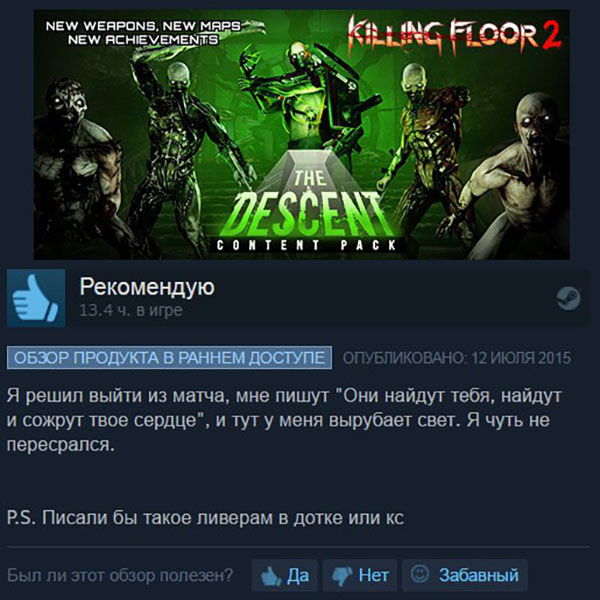The height and width of the screenshot is (600, 600).
Task: Click the review text about leaving the match
Action: [x=284, y=420]
